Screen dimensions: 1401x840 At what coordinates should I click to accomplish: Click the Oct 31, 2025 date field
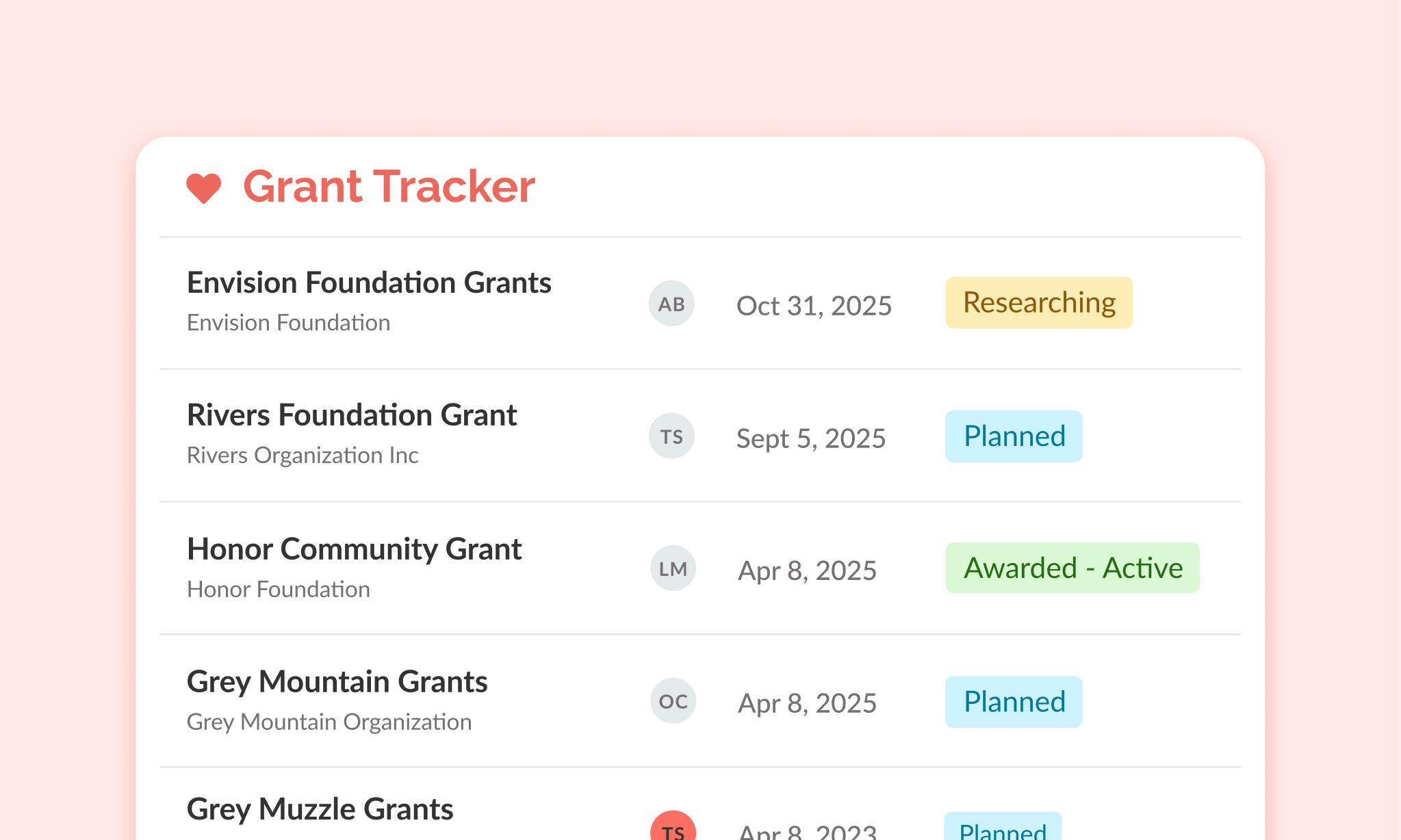pos(814,306)
